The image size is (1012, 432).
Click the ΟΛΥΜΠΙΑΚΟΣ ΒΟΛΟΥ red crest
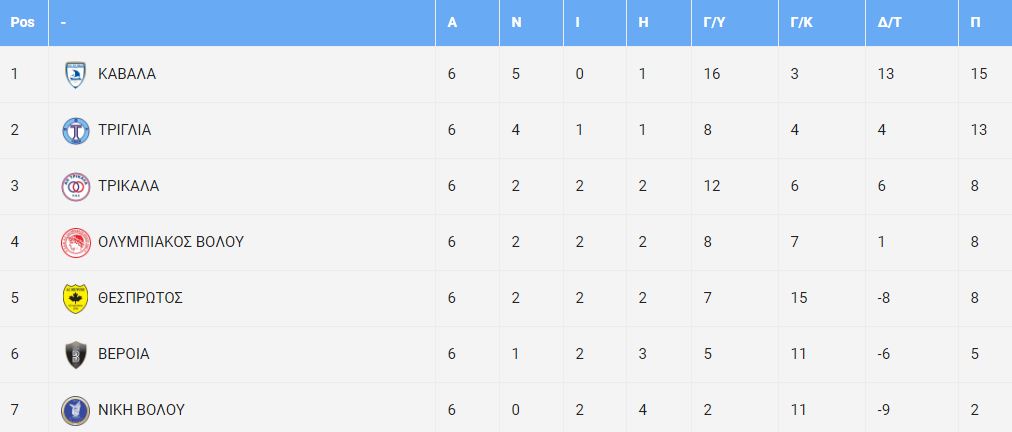pyautogui.click(x=76, y=243)
